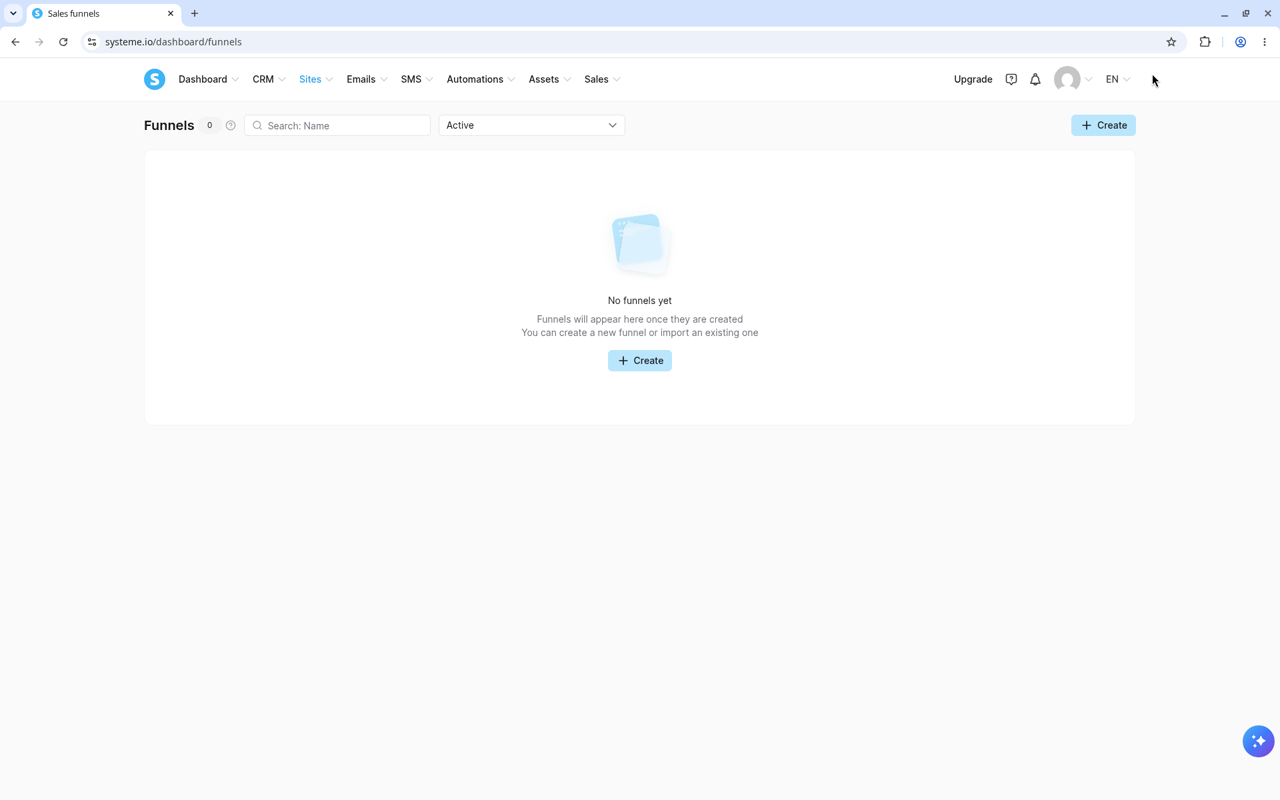The image size is (1280, 800).
Task: Click the Create button under No funnels yet
Action: pyautogui.click(x=640, y=360)
